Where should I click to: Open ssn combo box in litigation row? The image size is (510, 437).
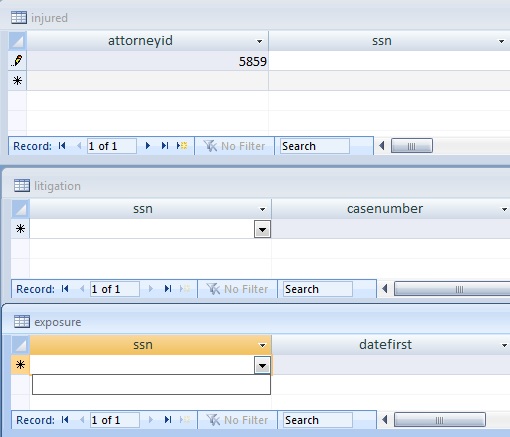point(262,229)
